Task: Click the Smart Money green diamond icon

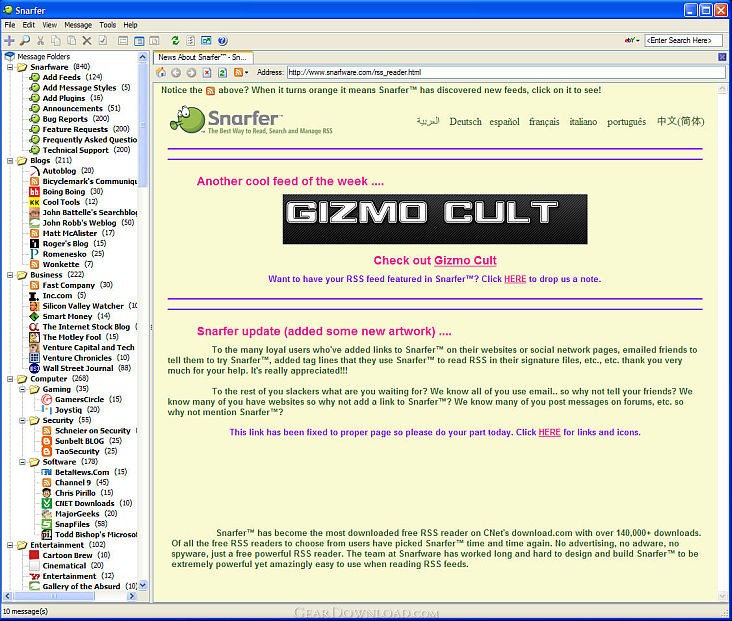Action: [x=34, y=317]
